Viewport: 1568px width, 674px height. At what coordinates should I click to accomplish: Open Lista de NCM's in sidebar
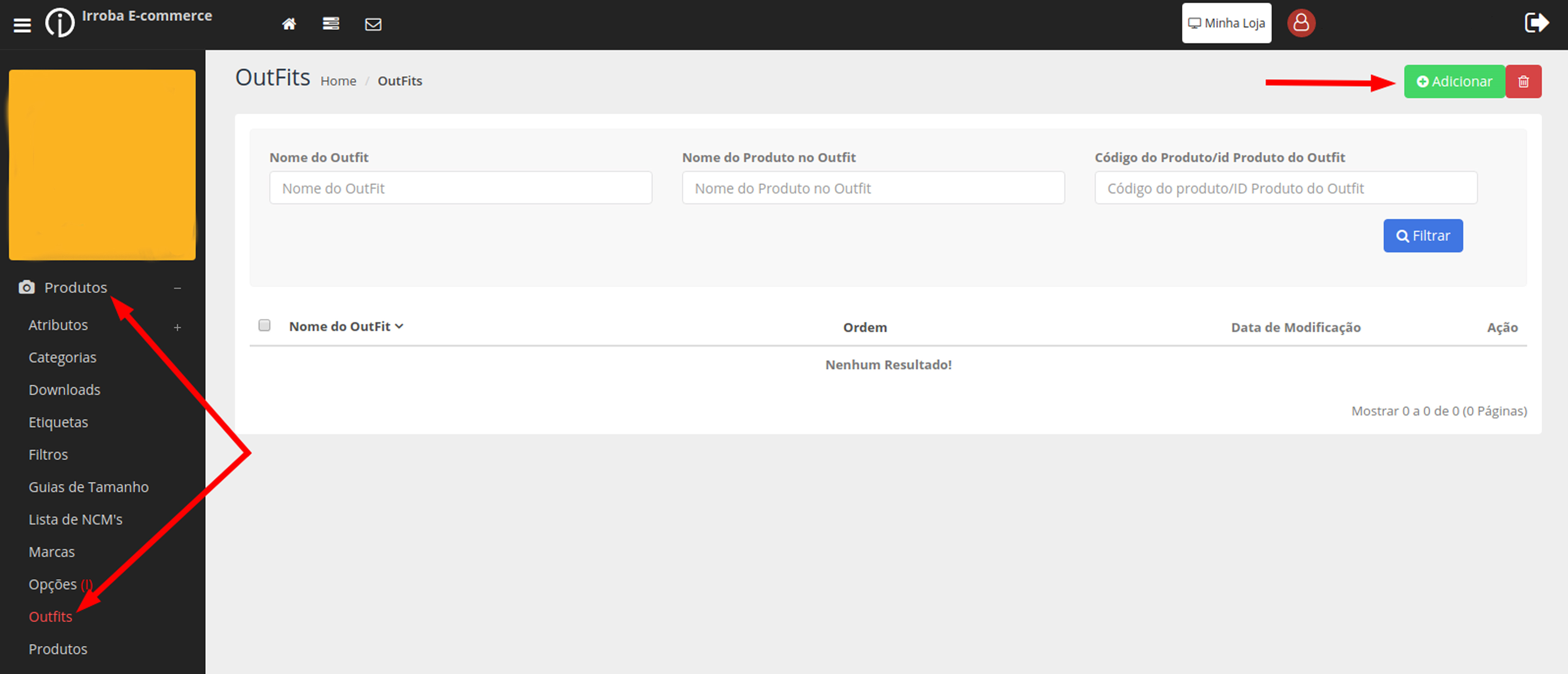click(76, 519)
